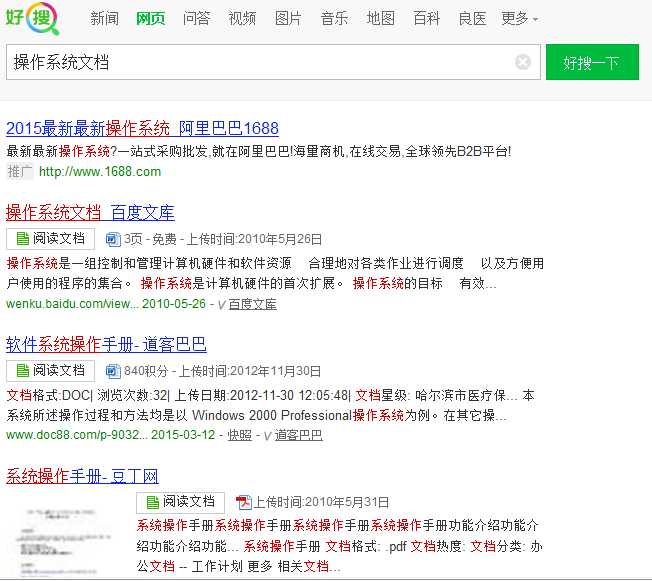Viewport: 652px width, 581px height.
Task: Select the 良医 tab
Action: click(472, 19)
